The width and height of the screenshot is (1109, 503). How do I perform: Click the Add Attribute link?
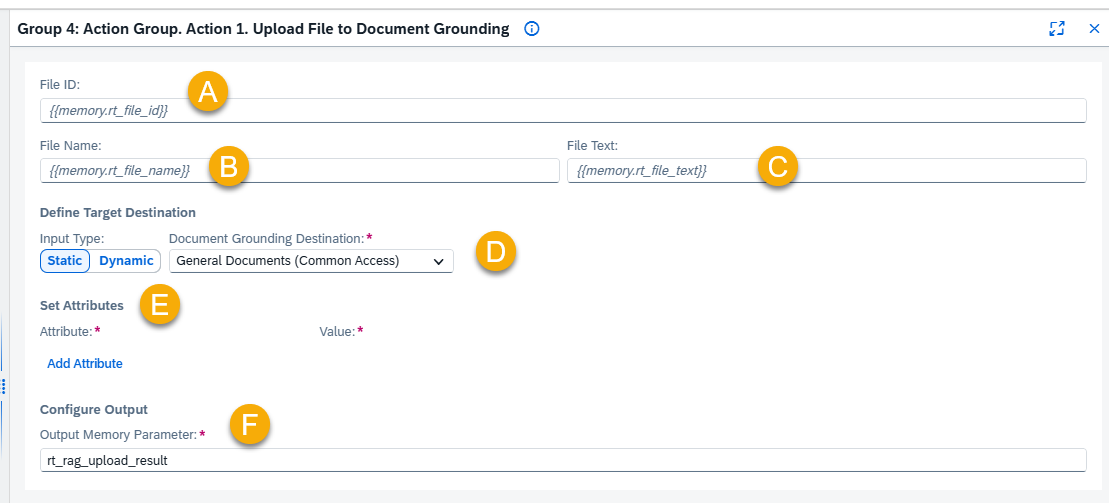click(x=85, y=364)
